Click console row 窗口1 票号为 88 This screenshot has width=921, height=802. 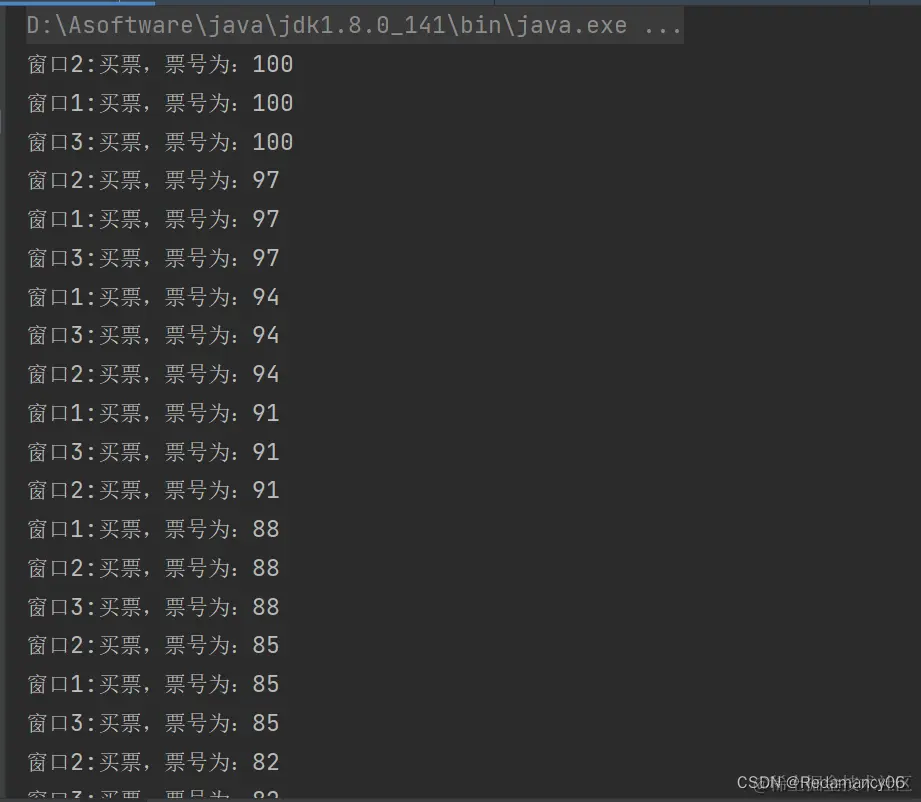tap(153, 529)
